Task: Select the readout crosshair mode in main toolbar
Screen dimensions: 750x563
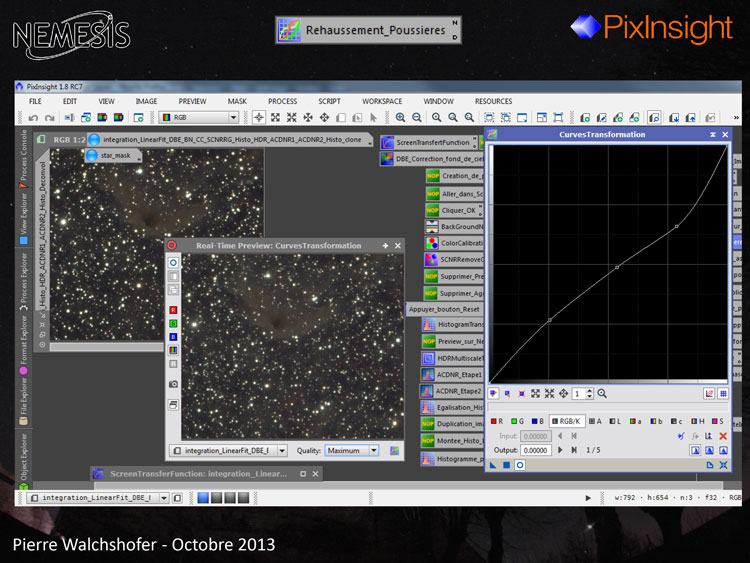Action: click(x=259, y=117)
